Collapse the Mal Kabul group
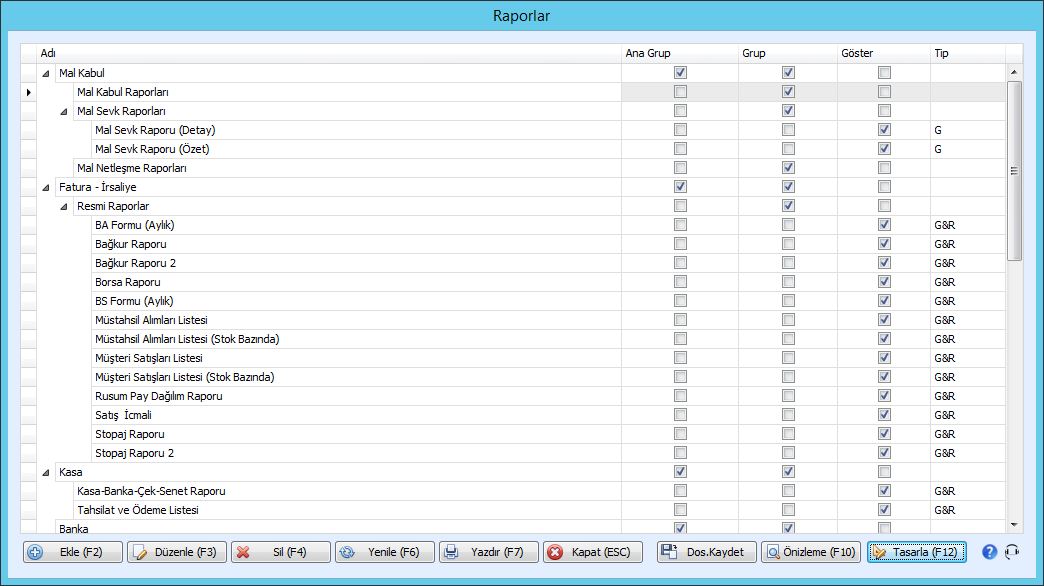The image size is (1044, 586). click(46, 73)
